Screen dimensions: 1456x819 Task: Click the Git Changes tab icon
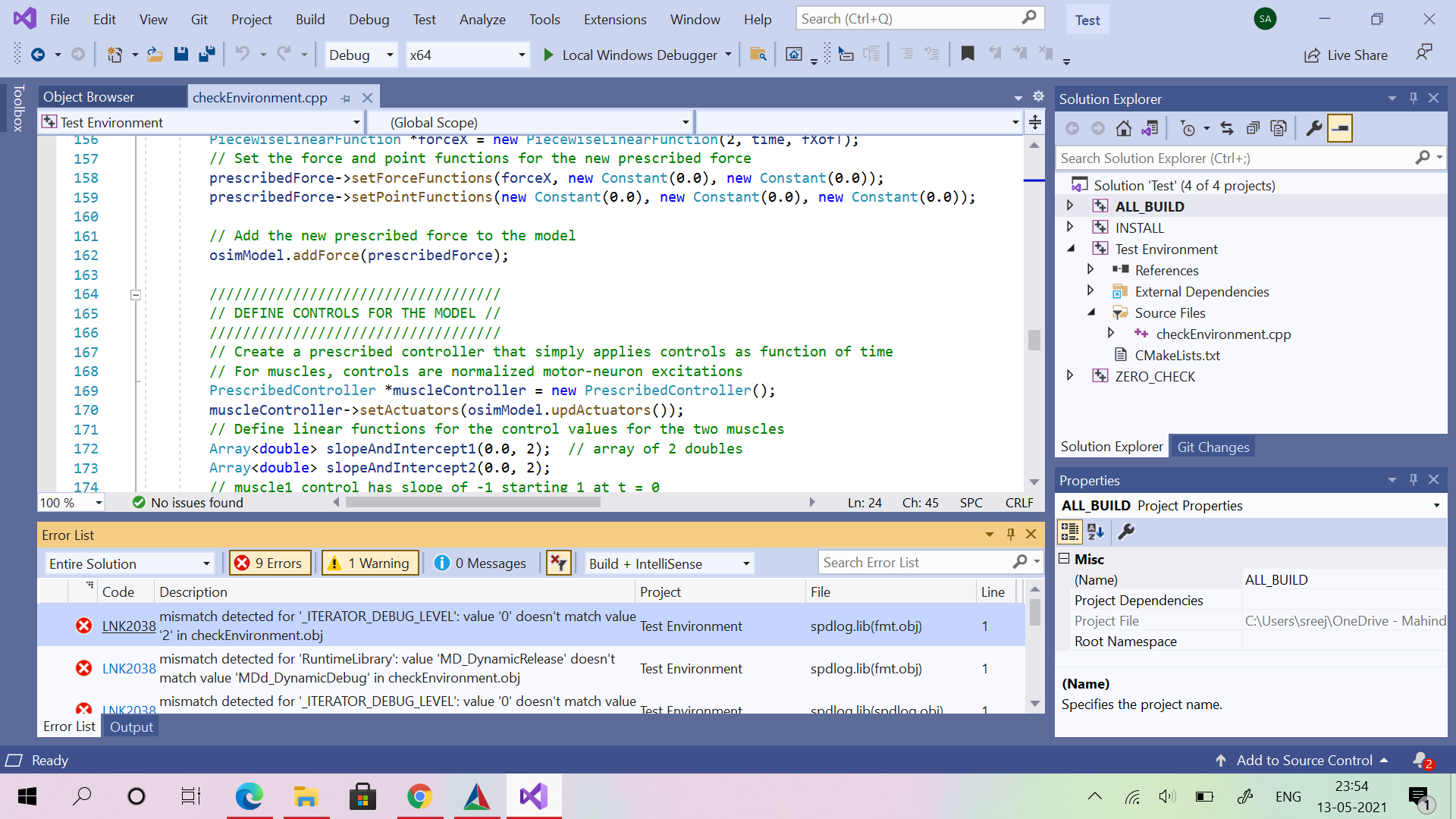[1214, 447]
